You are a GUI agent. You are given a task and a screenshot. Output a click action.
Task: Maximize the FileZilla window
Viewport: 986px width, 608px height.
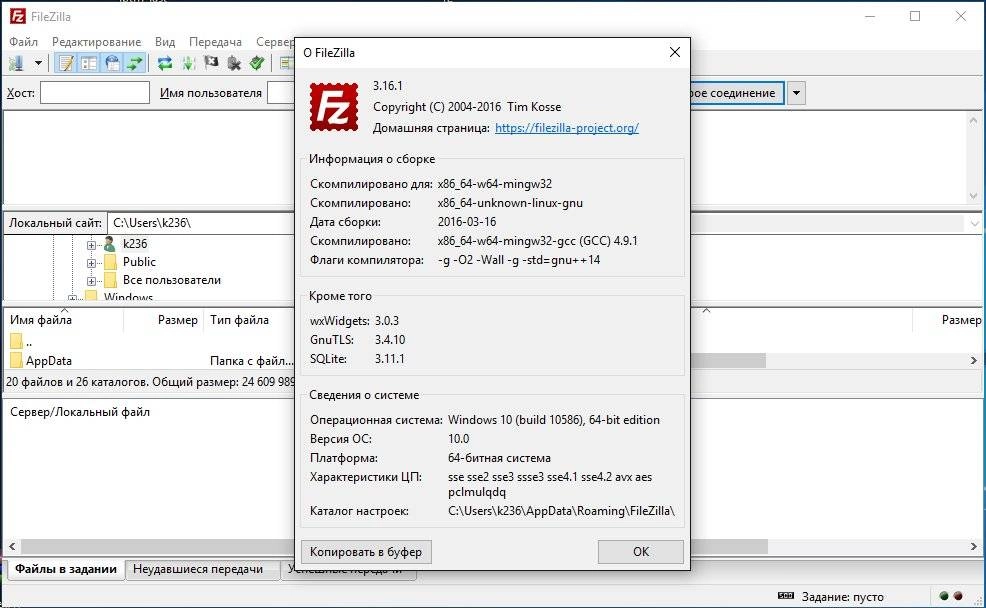(915, 16)
